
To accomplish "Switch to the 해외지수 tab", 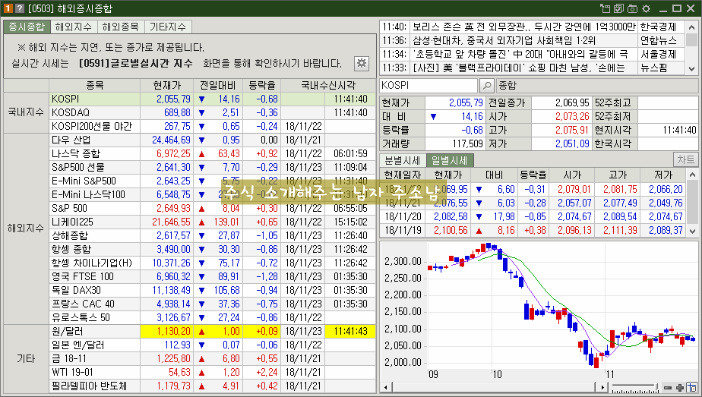I will click(x=73, y=27).
